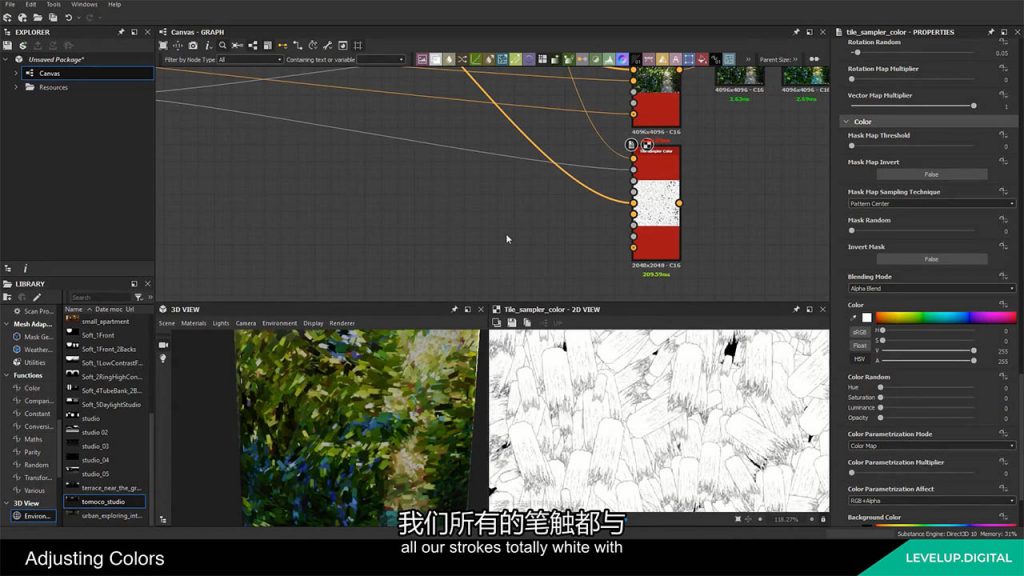Select studio_03 in the Library list

coord(96,446)
